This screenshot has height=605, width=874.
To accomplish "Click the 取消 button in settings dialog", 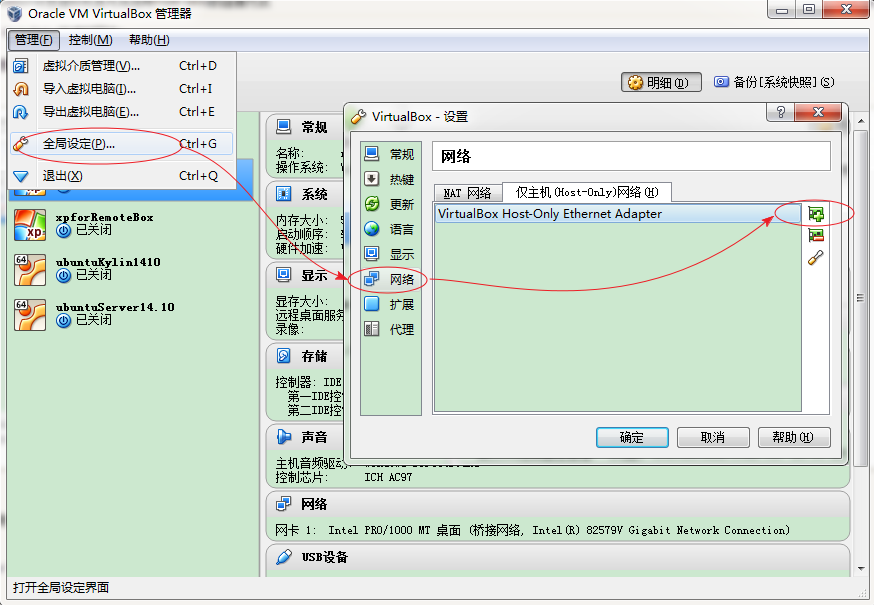I will pos(713,438).
